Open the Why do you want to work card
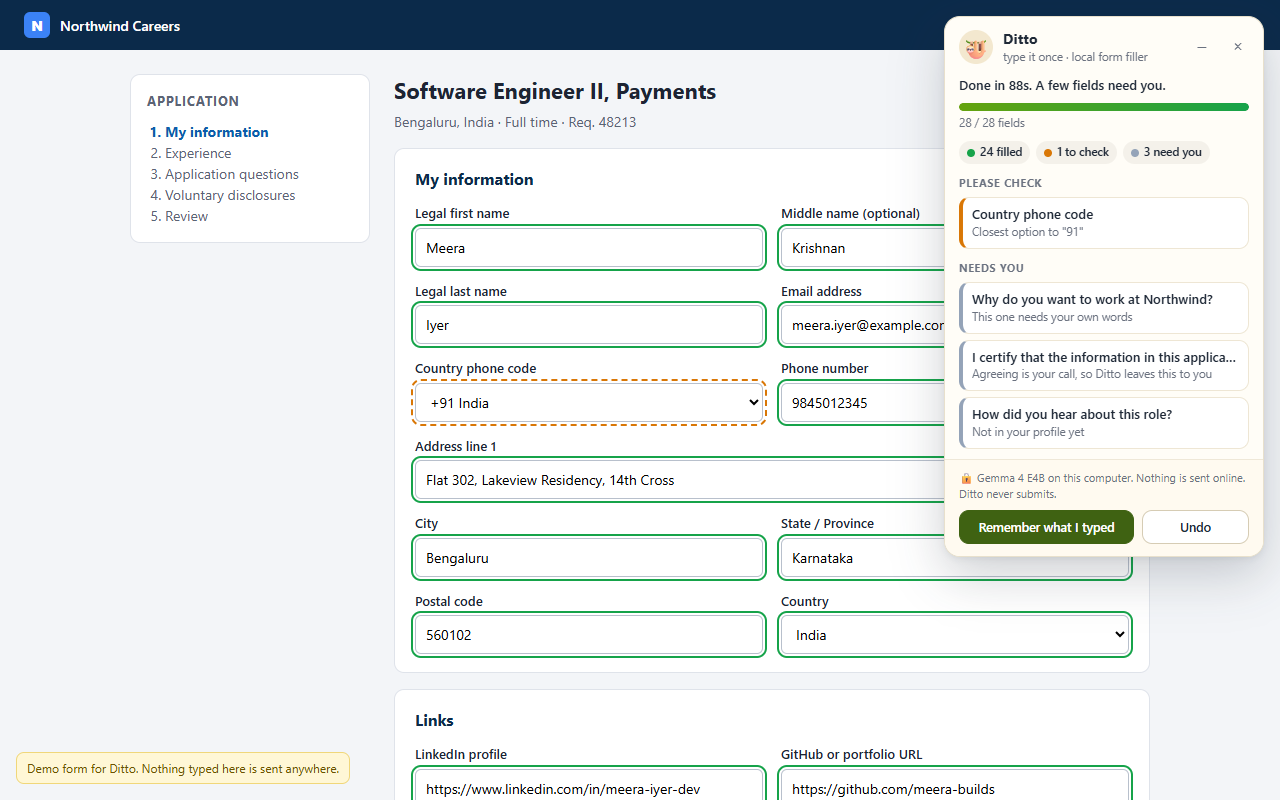This screenshot has width=1280, height=800. point(1104,308)
